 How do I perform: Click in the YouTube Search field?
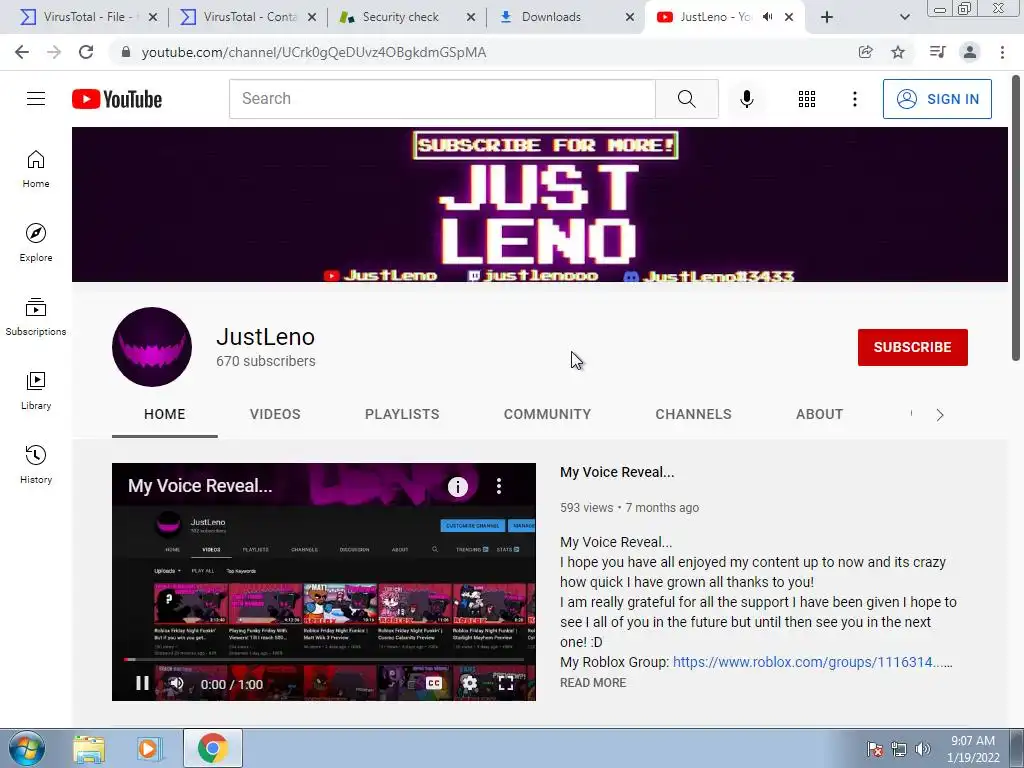(442, 99)
